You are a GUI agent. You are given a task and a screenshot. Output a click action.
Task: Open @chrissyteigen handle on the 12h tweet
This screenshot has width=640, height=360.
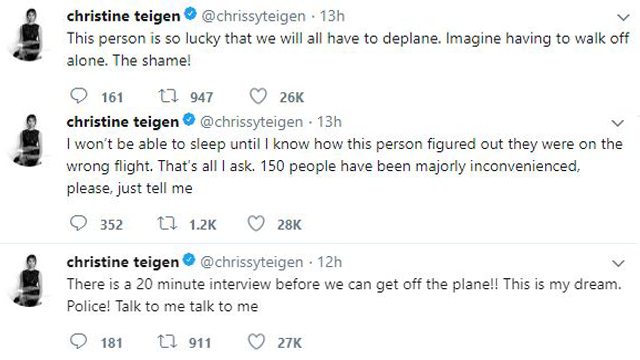251,262
